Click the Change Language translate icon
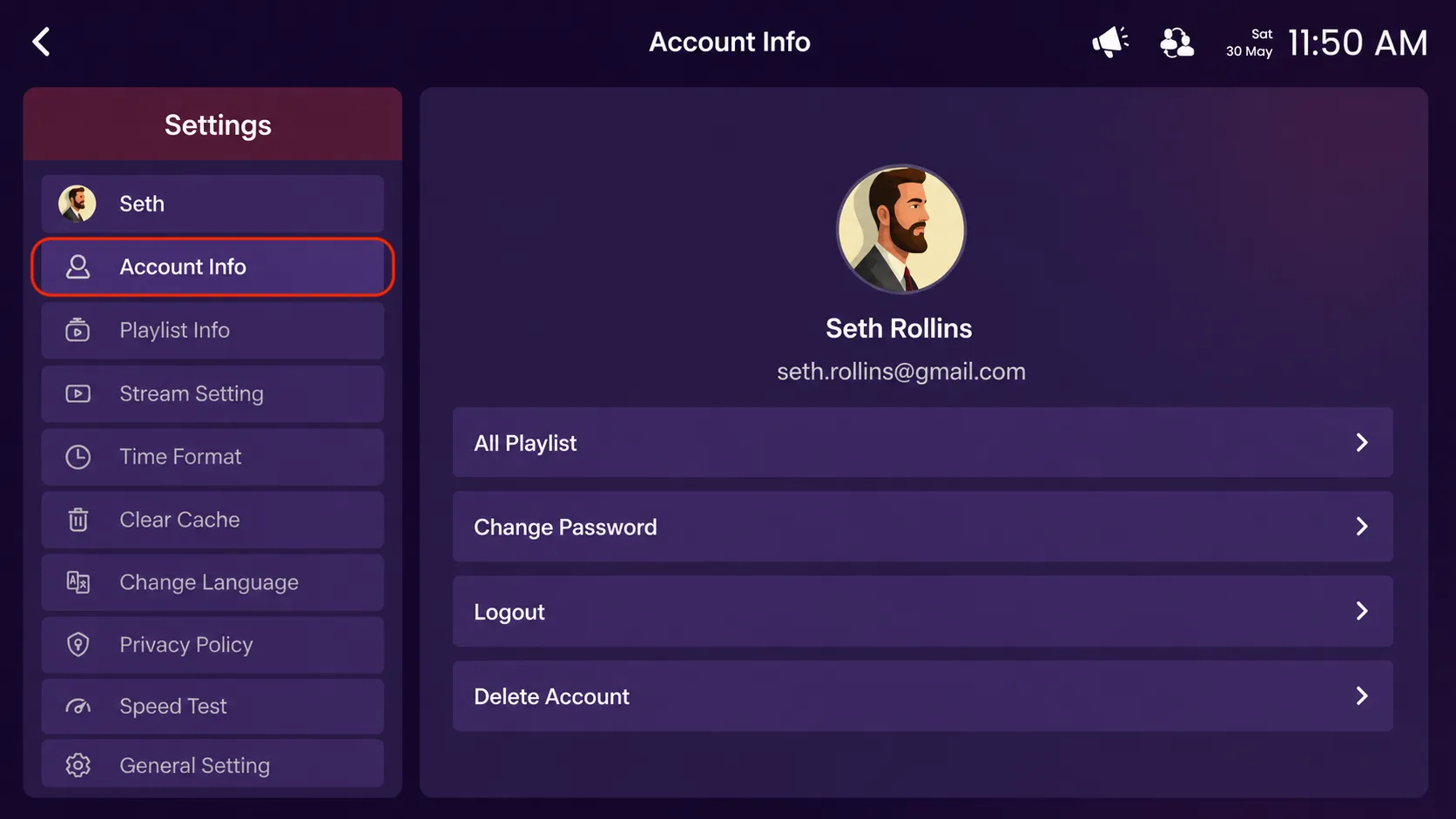1456x819 pixels. [78, 582]
